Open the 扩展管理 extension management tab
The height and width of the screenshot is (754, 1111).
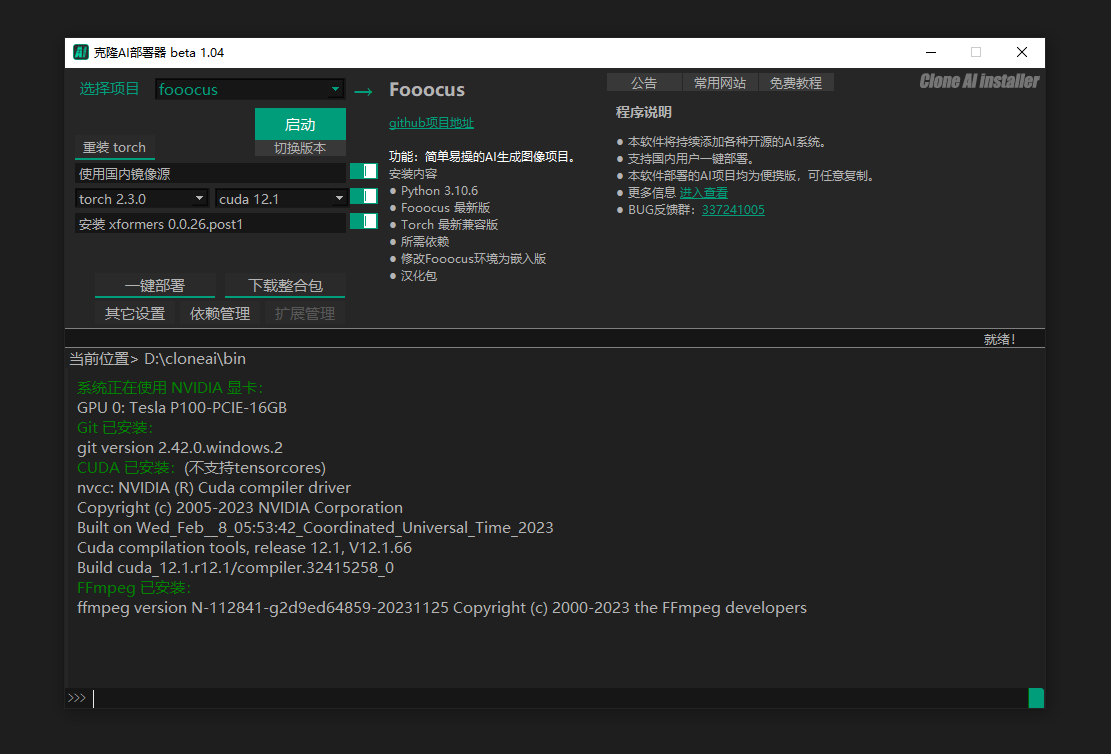coord(305,313)
